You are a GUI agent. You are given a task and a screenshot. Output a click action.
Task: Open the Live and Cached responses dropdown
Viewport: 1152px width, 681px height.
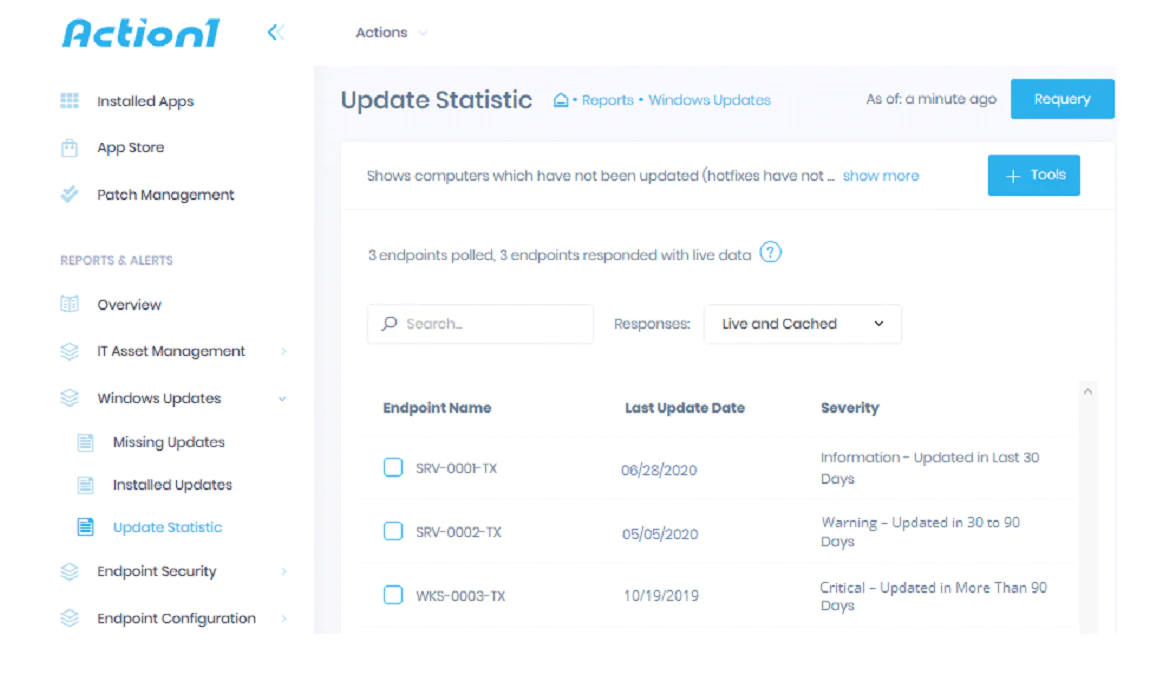(x=802, y=323)
